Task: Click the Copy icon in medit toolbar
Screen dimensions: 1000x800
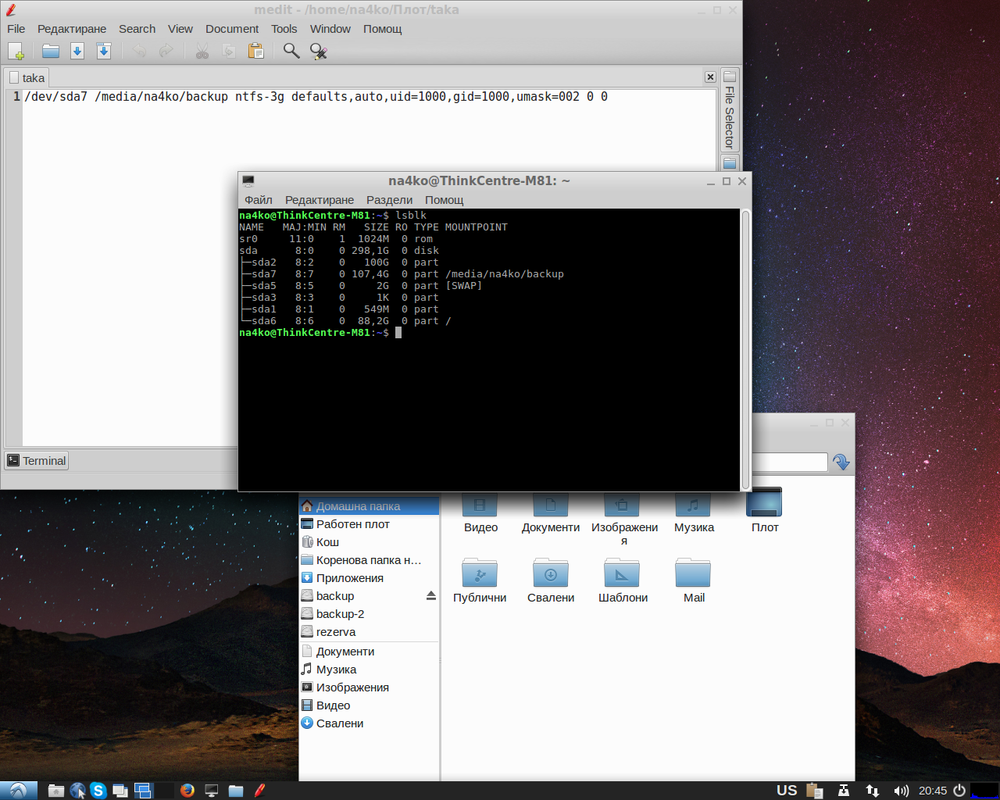Action: (228, 51)
